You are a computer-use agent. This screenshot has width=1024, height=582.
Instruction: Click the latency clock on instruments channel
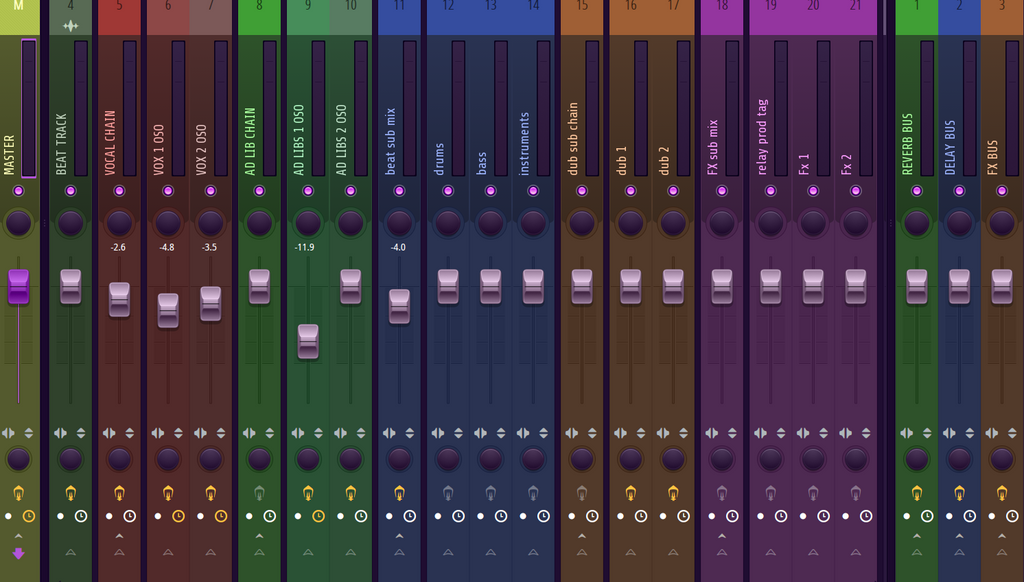pos(543,516)
